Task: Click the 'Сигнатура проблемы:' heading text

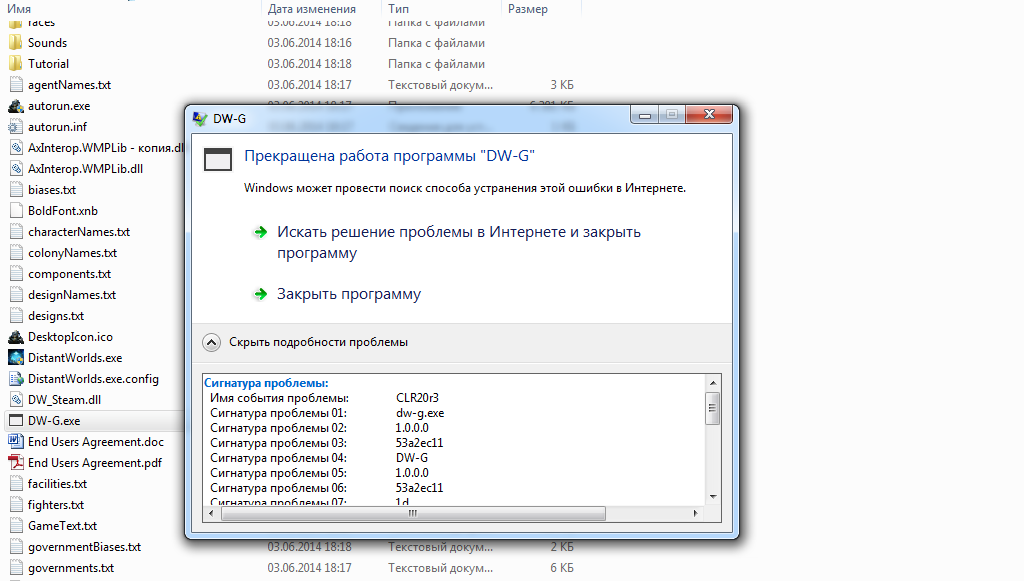Action: click(266, 383)
